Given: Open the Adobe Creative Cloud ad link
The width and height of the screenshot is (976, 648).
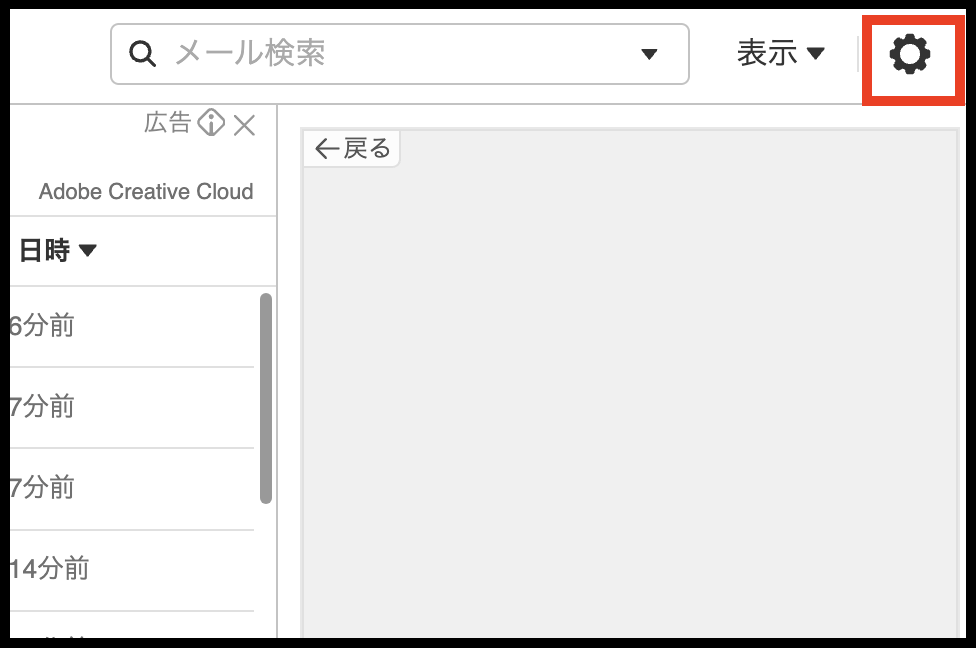Looking at the screenshot, I should 146,191.
